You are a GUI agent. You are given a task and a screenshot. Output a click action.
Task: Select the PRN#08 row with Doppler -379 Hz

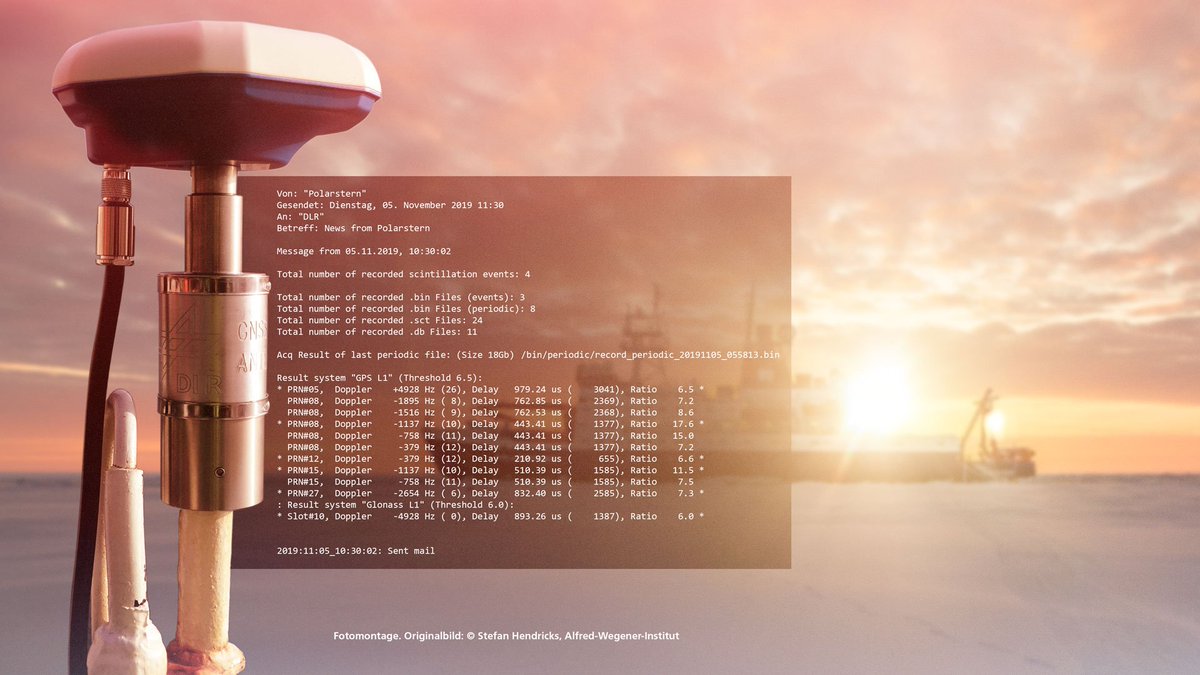pos(490,448)
